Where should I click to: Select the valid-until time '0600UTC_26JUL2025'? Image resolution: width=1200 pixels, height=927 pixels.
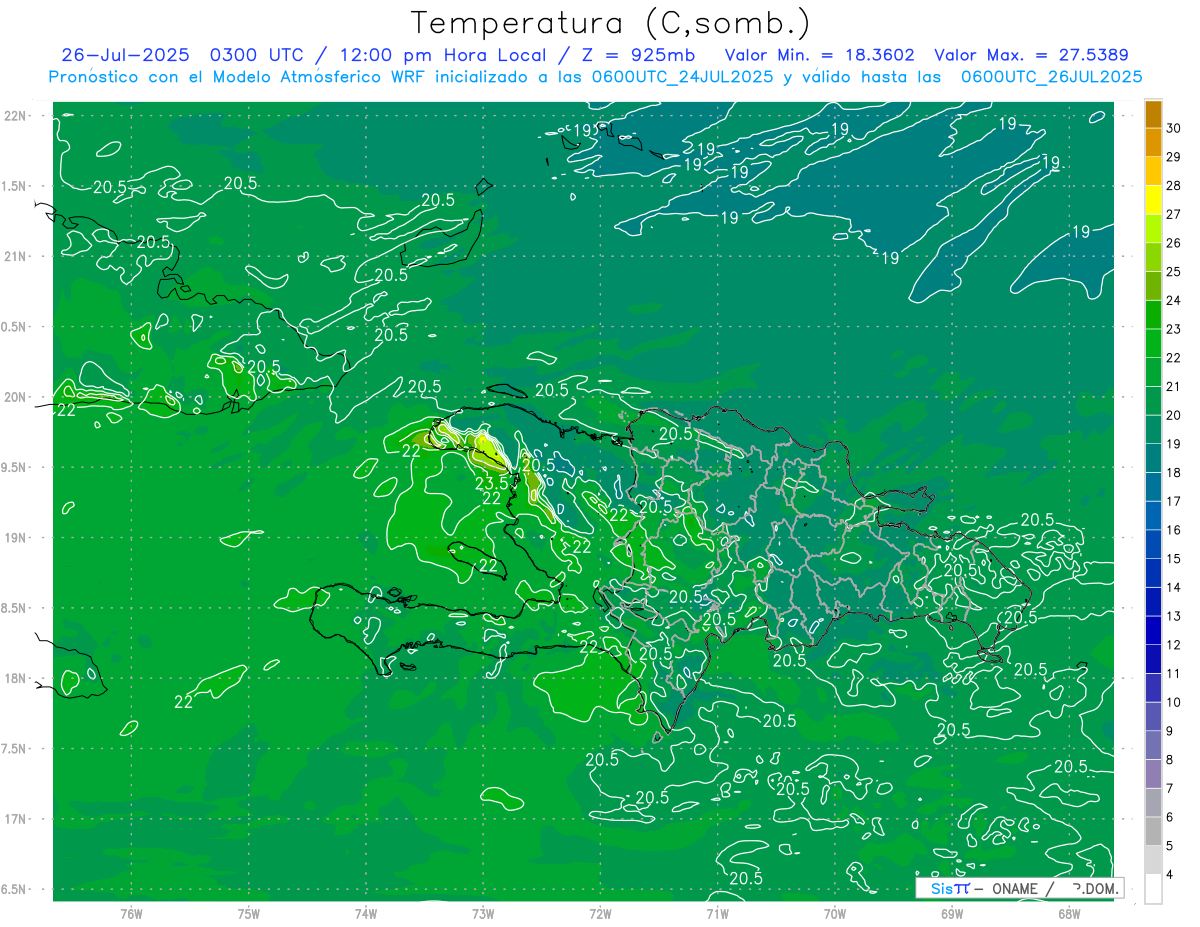click(1051, 76)
